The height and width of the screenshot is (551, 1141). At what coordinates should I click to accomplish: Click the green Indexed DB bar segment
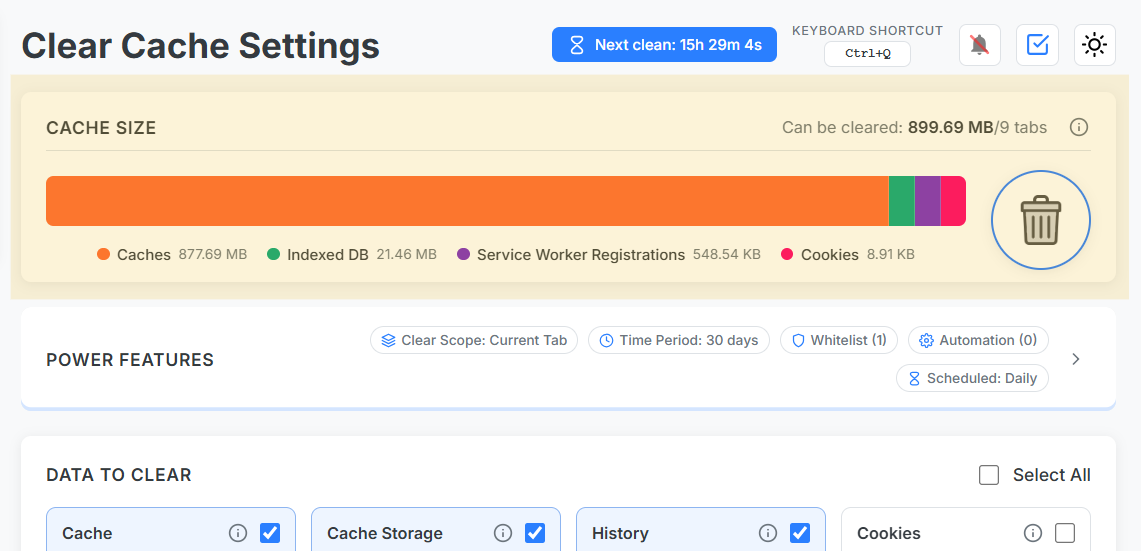pos(902,201)
